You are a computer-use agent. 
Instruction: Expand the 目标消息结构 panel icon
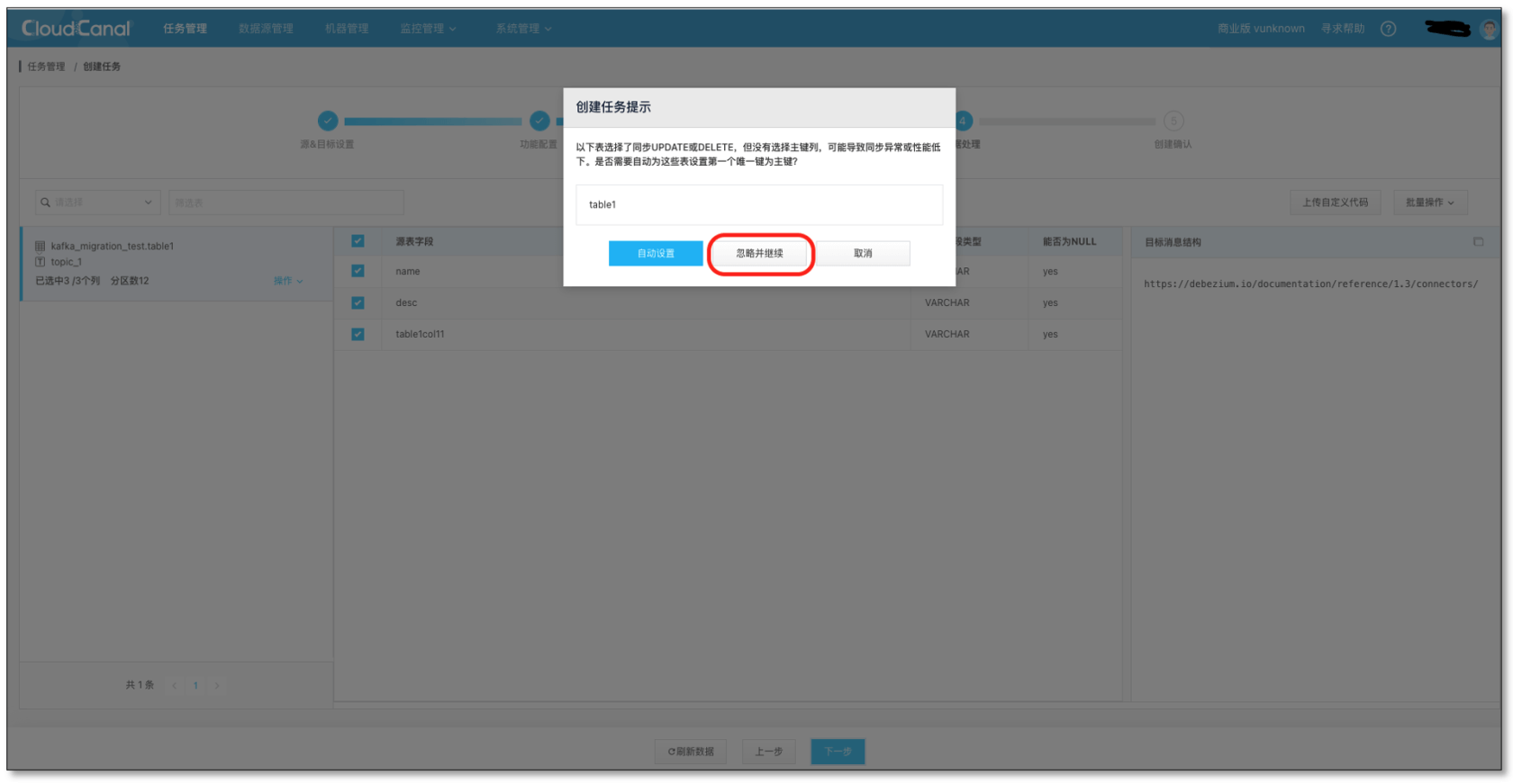[x=1478, y=241]
